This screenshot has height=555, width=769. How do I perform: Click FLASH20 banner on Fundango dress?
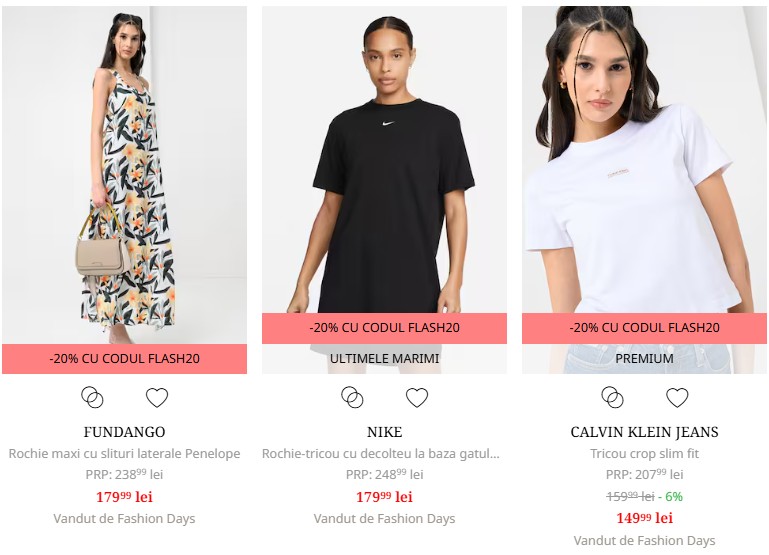tap(125, 359)
